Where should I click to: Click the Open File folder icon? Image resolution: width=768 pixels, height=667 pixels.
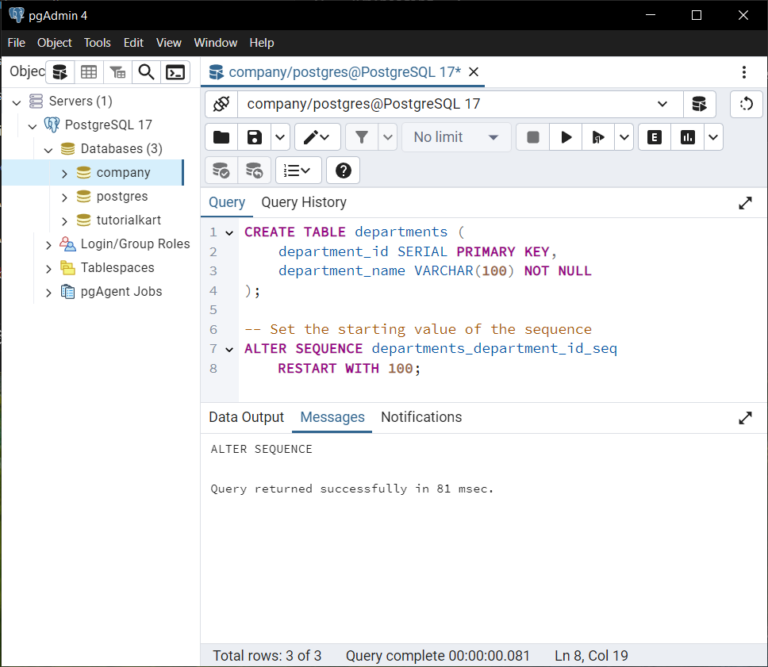[x=221, y=137]
